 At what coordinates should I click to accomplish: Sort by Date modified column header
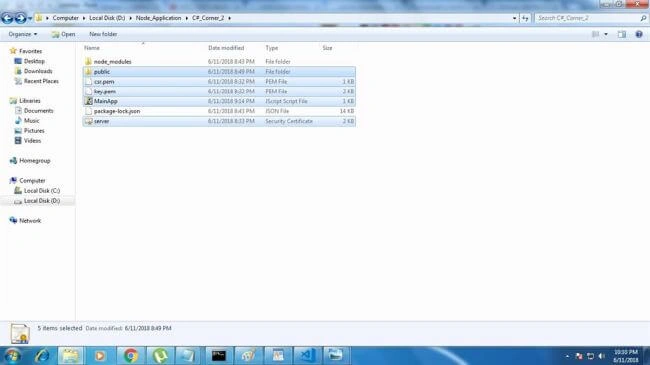pyautogui.click(x=226, y=48)
